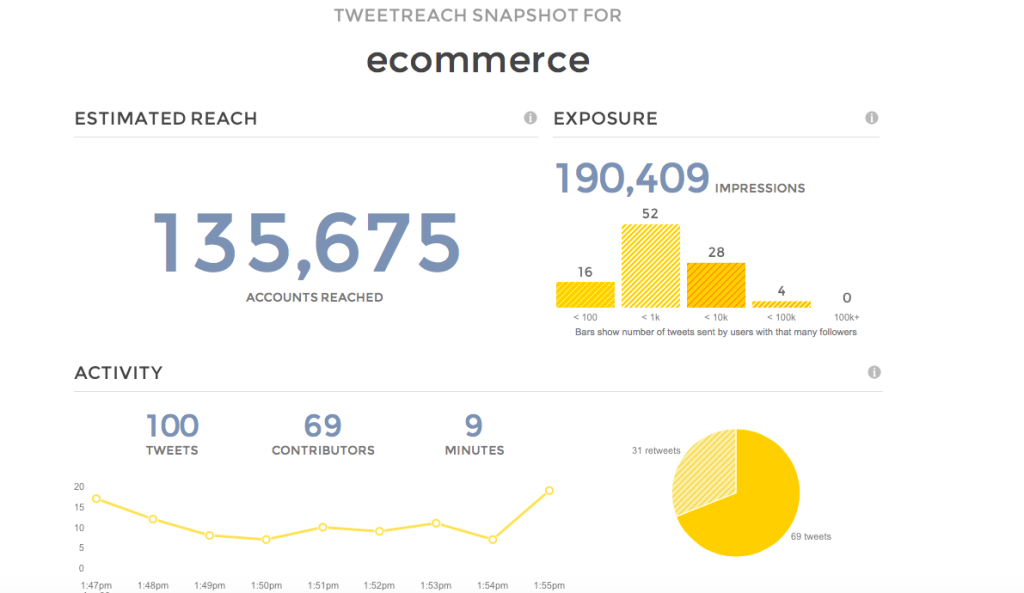This screenshot has height=593, width=1024.
Task: Open the Exposure info icon
Action: coord(871,118)
